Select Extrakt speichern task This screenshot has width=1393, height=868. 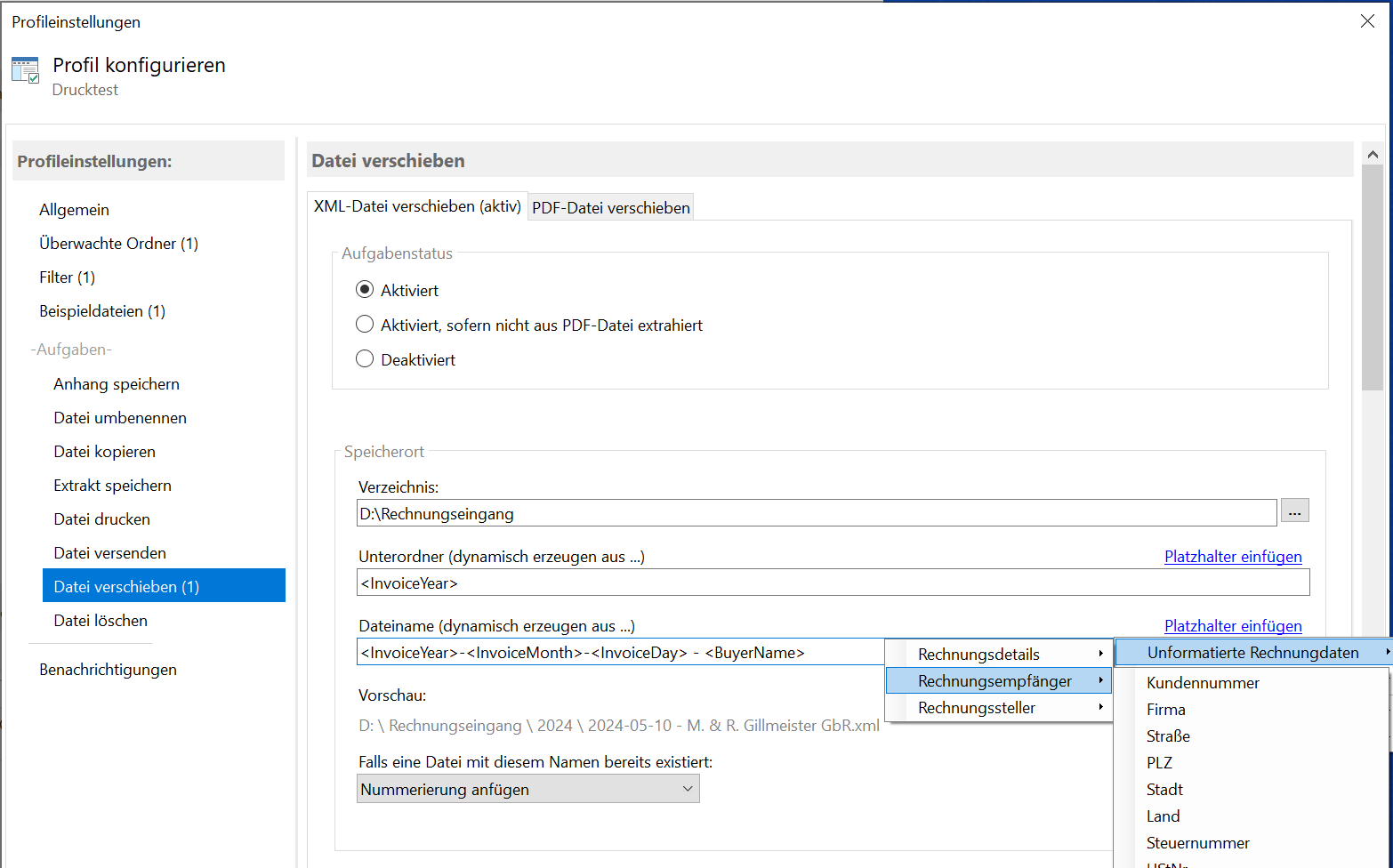click(x=112, y=486)
